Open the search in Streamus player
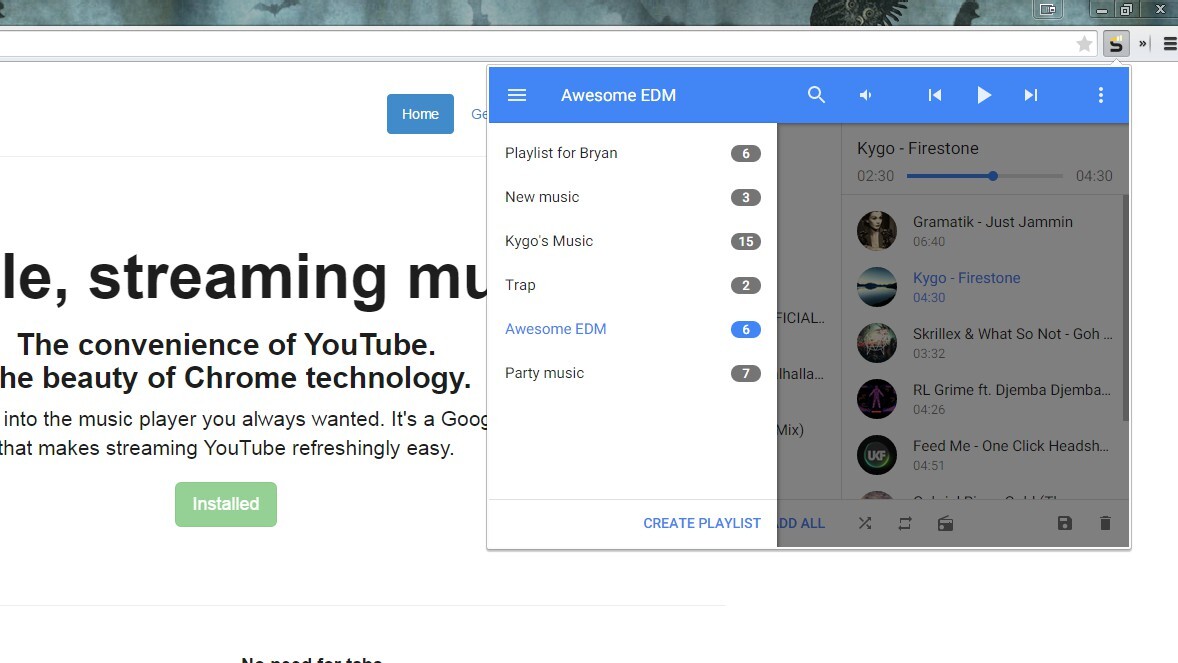 [816, 94]
